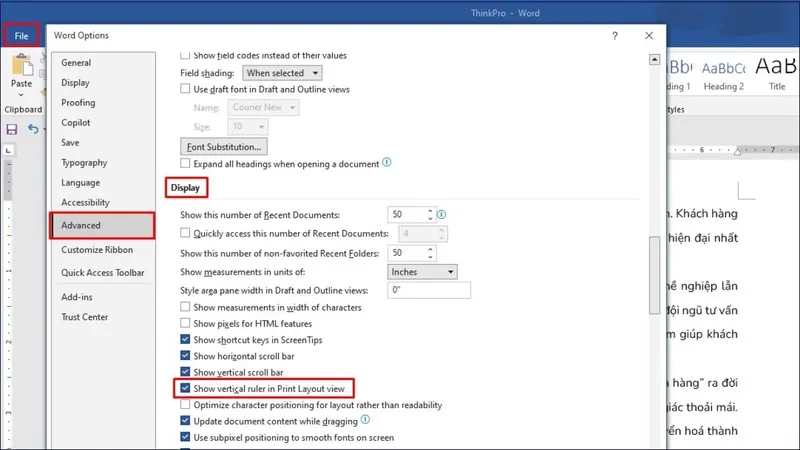Apply the Heading 2 style
The height and width of the screenshot is (450, 800).
[x=723, y=76]
